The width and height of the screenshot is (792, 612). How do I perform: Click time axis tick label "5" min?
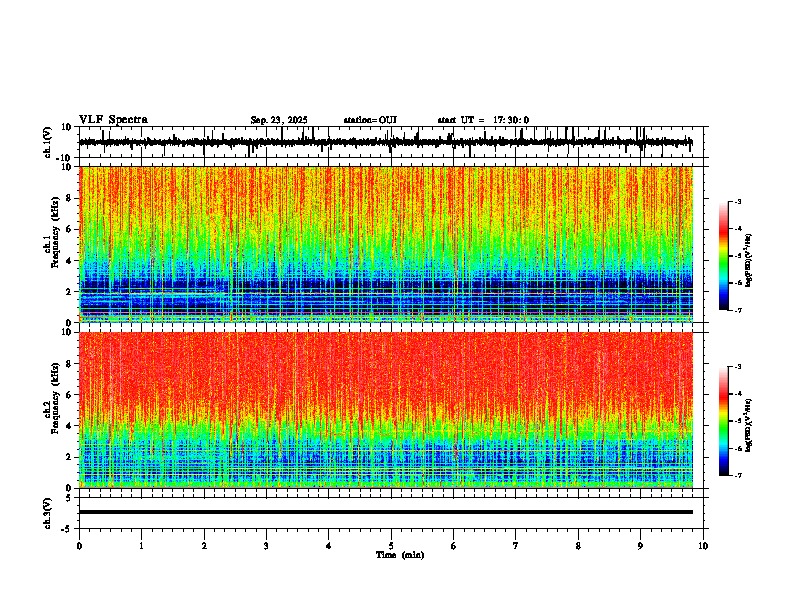pyautogui.click(x=391, y=545)
